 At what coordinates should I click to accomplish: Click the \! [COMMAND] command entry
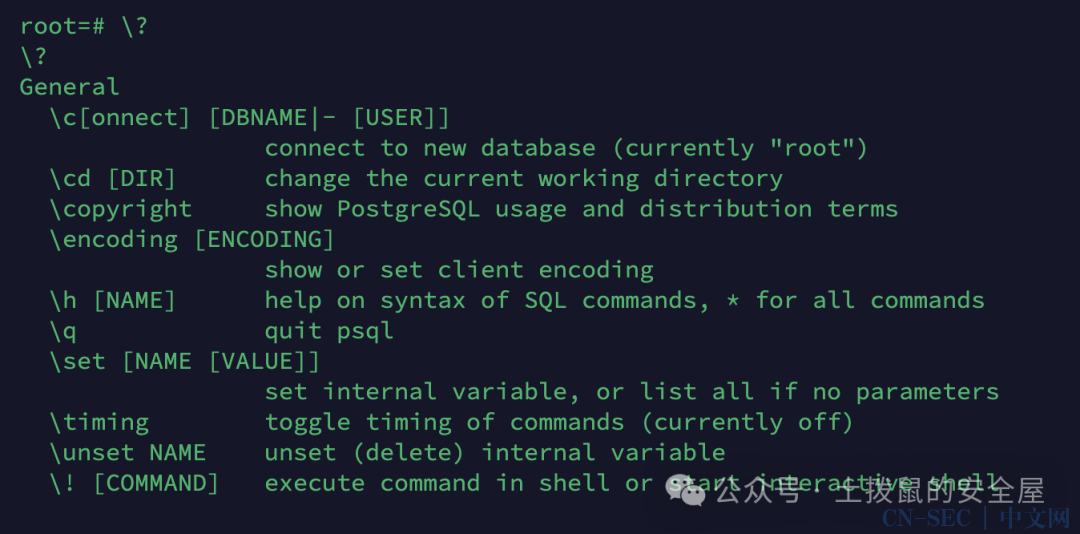click(x=134, y=483)
